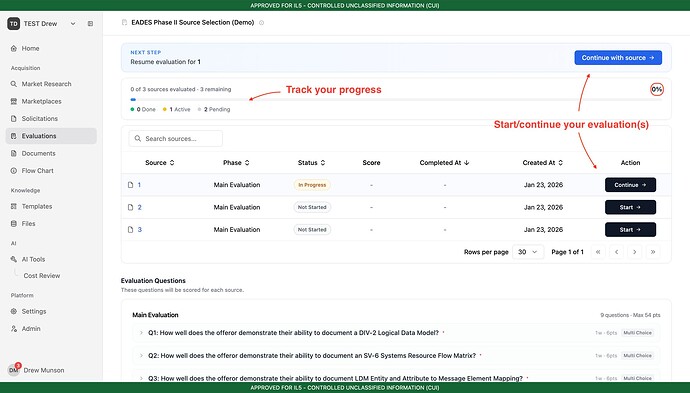The image size is (690, 393).
Task: Select the Evaluations sidebar item
Action: [x=51, y=136]
